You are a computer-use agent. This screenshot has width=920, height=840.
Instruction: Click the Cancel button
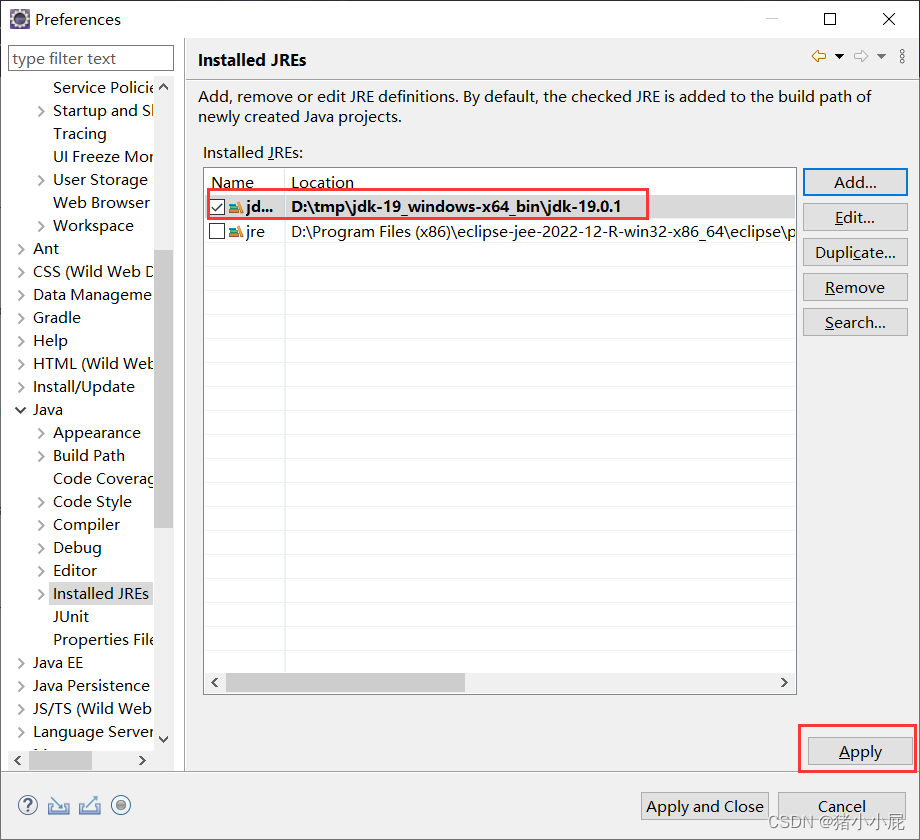click(x=841, y=807)
